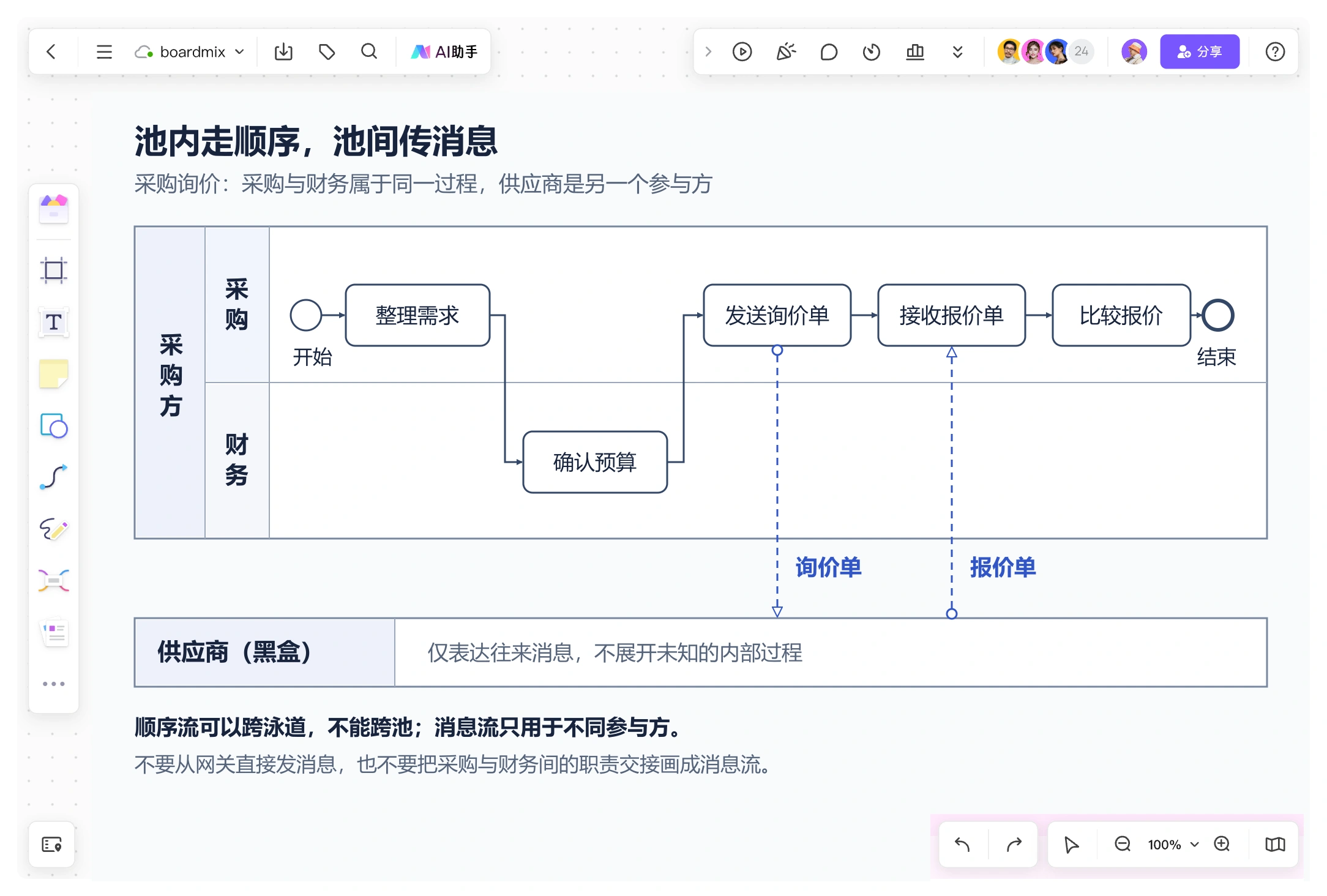The image size is (1327, 896).
Task: Select the title 池内走顺序，池间传消息
Action: pyautogui.click(x=316, y=141)
